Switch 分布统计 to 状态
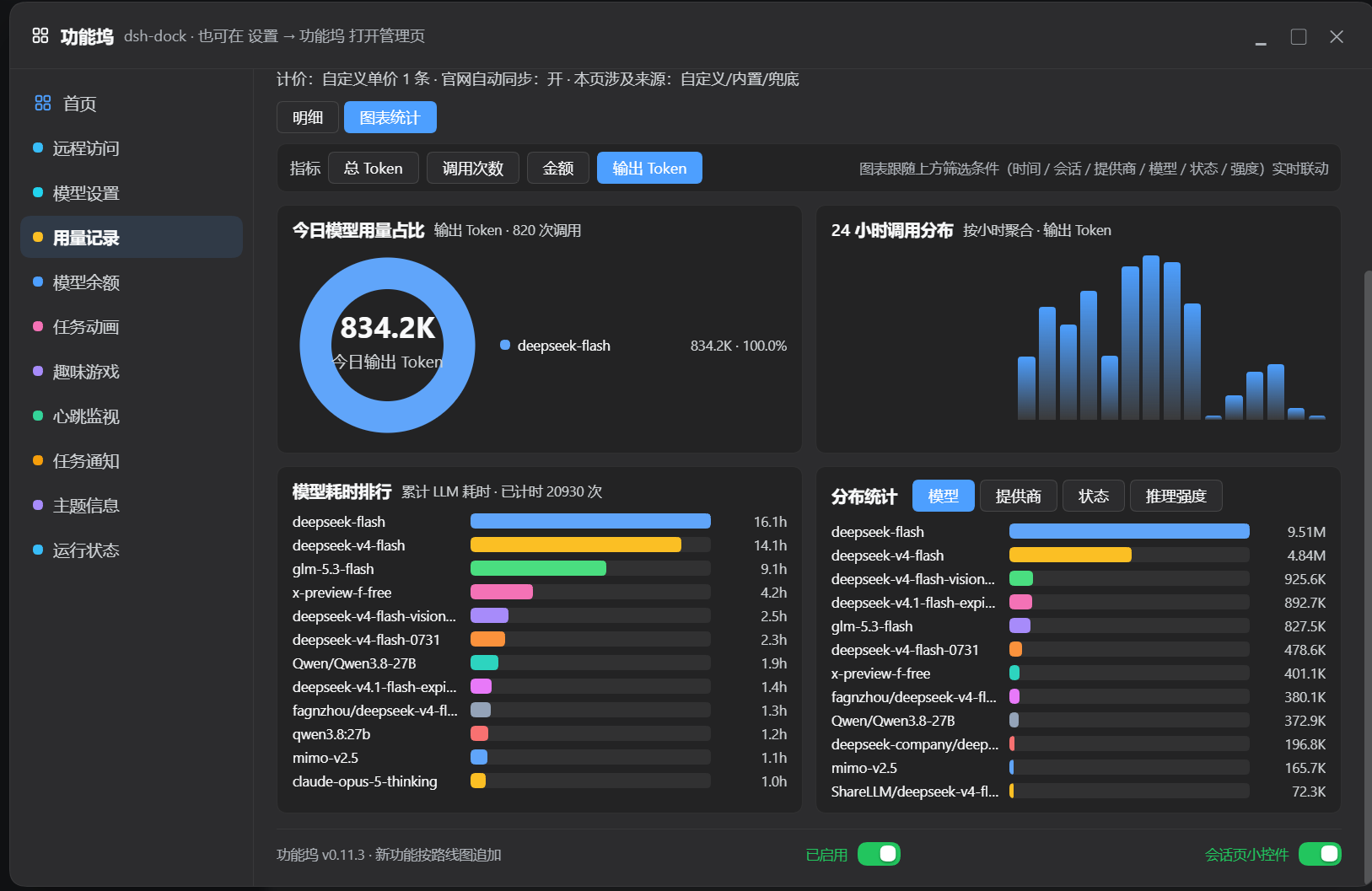1372x891 pixels. click(x=1093, y=496)
